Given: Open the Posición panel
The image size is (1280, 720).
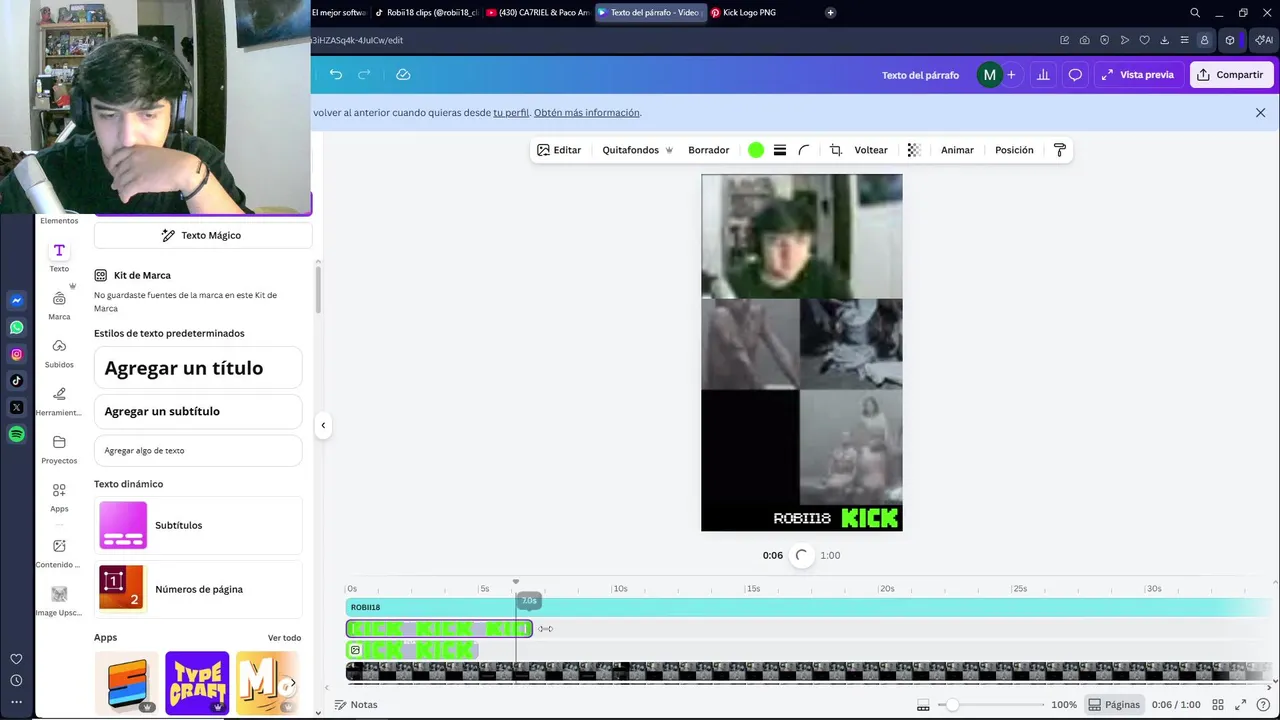Looking at the screenshot, I should [x=1014, y=150].
